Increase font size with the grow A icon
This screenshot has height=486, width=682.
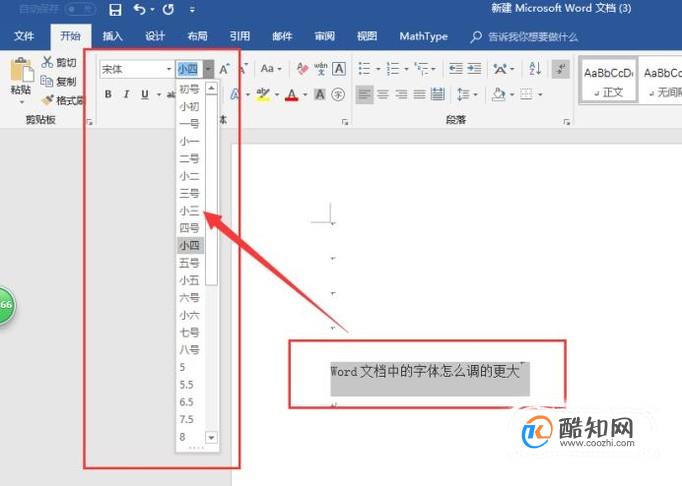pos(224,69)
